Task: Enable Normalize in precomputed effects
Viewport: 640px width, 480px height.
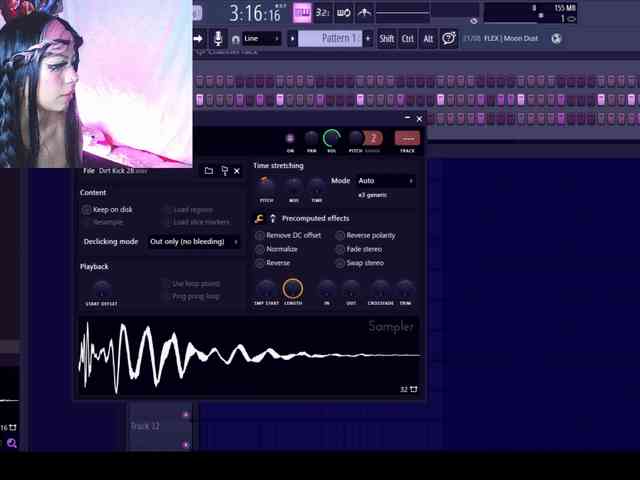Action: [260, 249]
